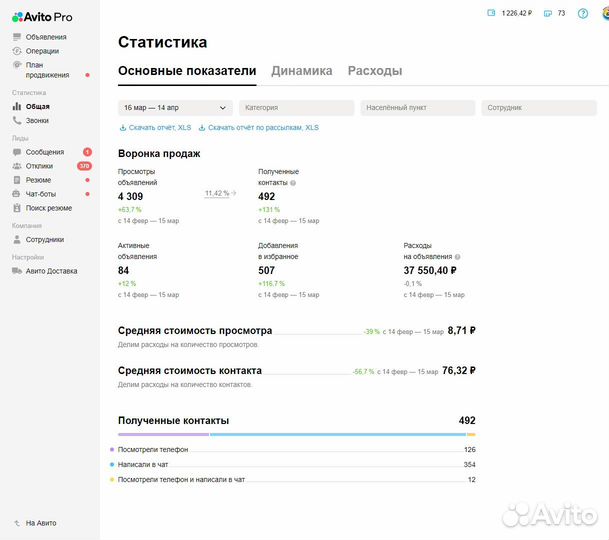
Task: Click the red Отклики 370 badge
Action: 84,166
